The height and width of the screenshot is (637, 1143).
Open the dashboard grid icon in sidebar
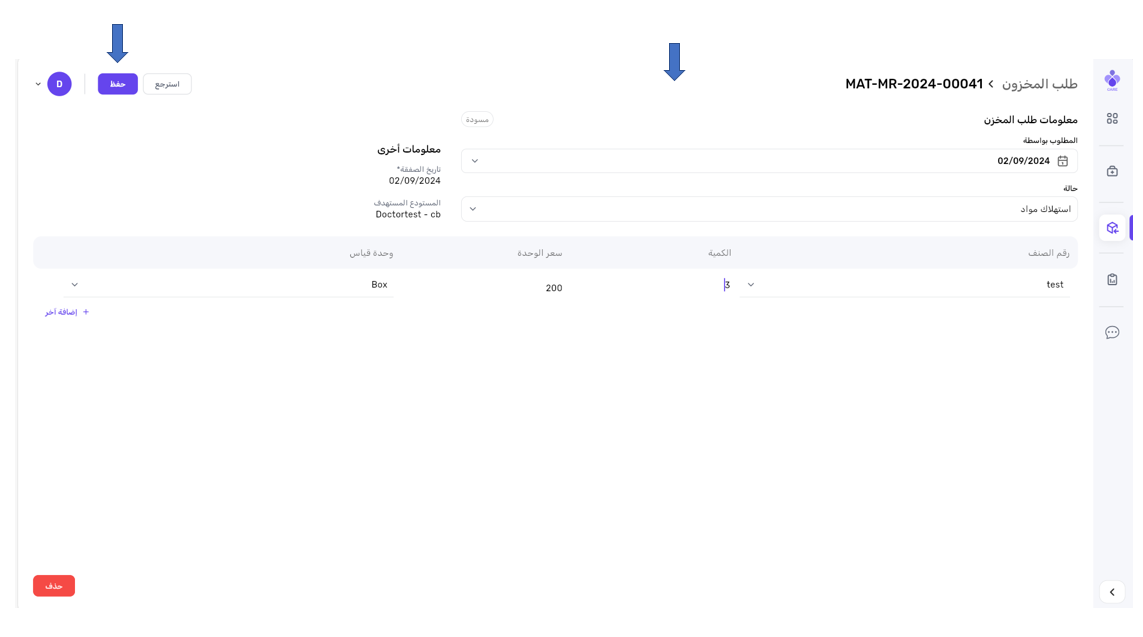point(1112,119)
